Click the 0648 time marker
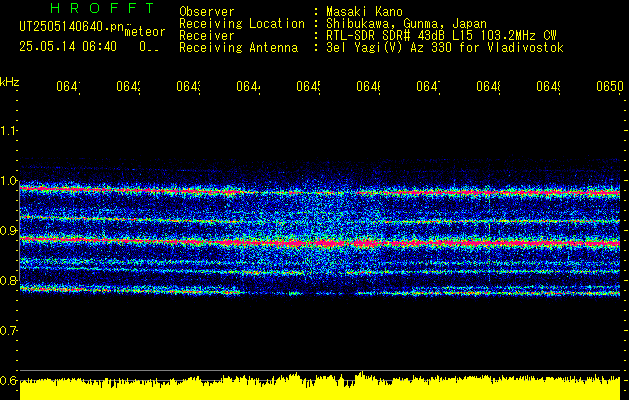629x400 pixels. (x=488, y=86)
